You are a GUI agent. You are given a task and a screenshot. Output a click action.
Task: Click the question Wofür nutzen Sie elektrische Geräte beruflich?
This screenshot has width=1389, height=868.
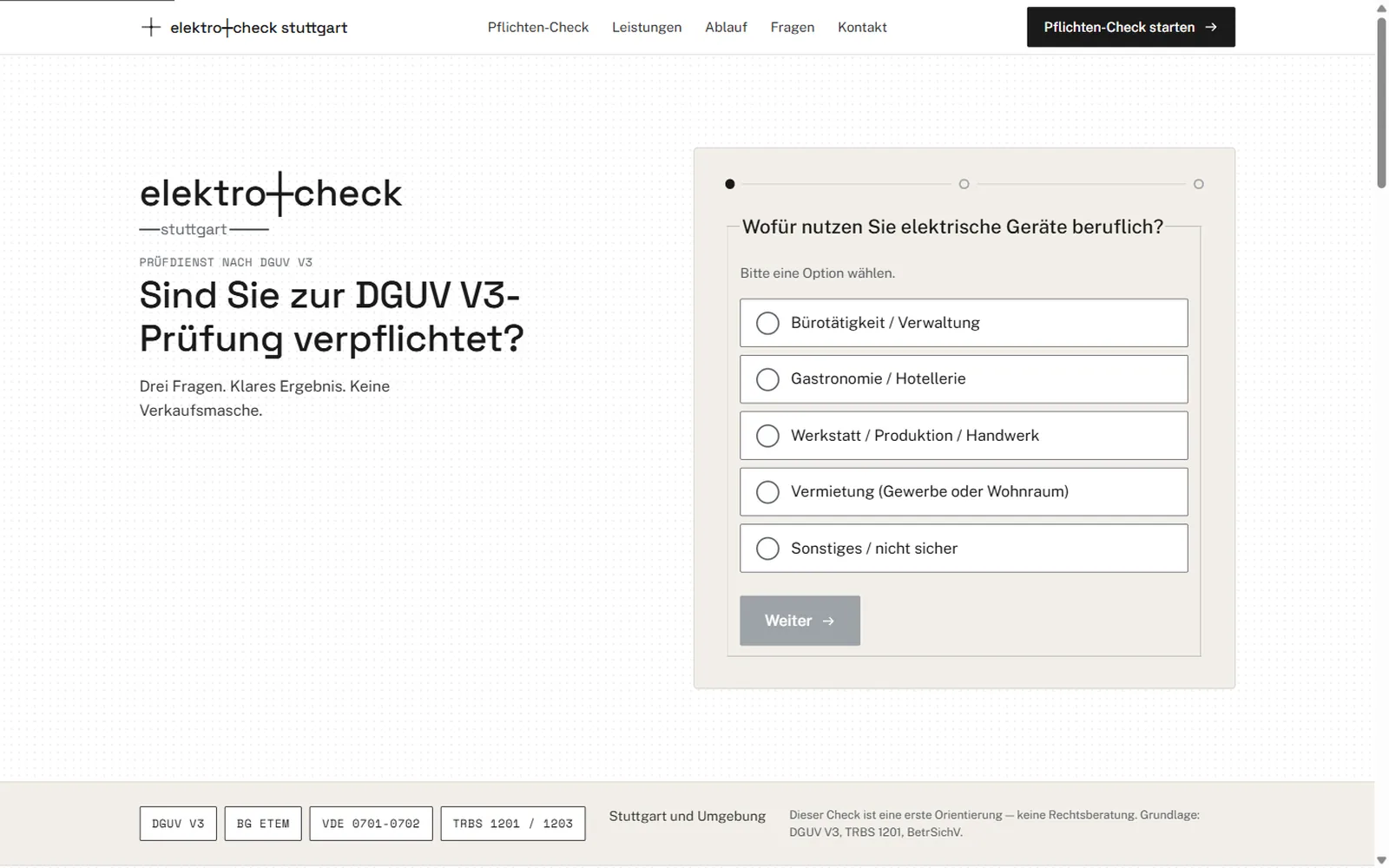click(x=952, y=227)
